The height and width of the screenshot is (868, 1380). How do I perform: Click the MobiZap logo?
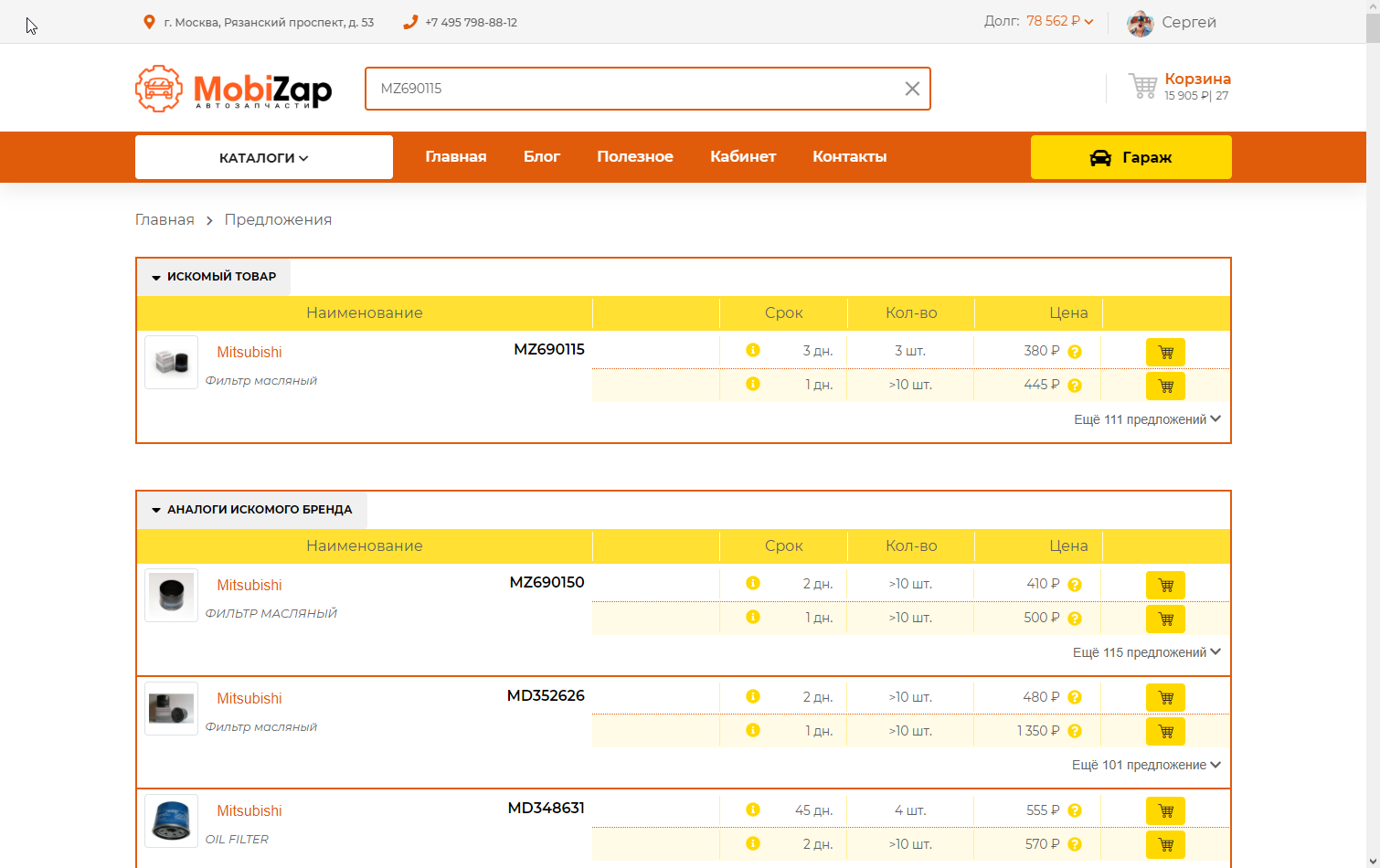(234, 89)
